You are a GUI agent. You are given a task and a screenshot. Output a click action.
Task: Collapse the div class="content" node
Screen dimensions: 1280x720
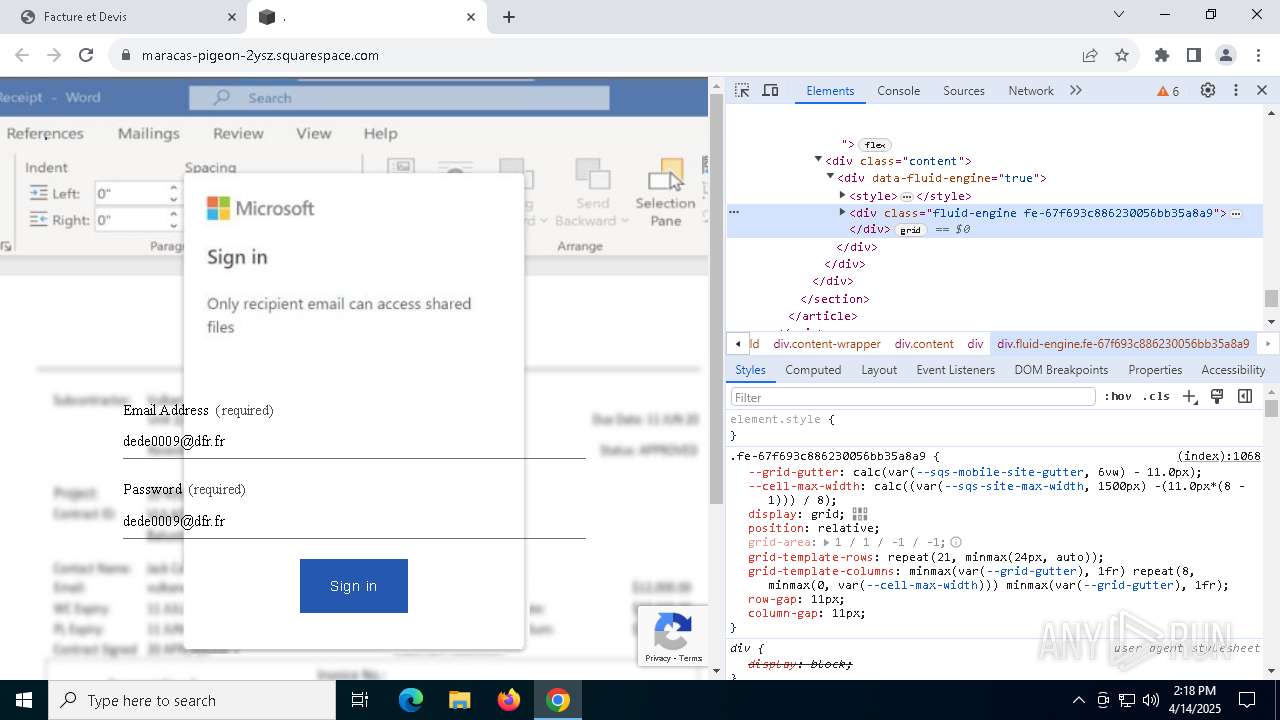818,160
